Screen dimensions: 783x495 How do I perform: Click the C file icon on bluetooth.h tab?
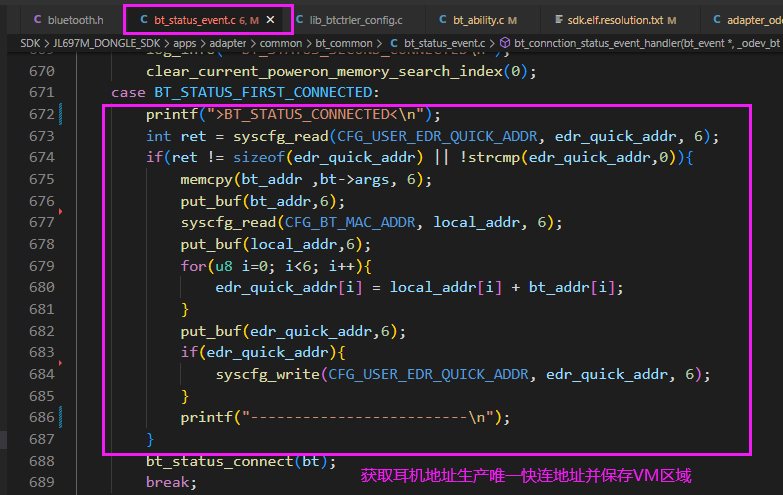tap(37, 19)
